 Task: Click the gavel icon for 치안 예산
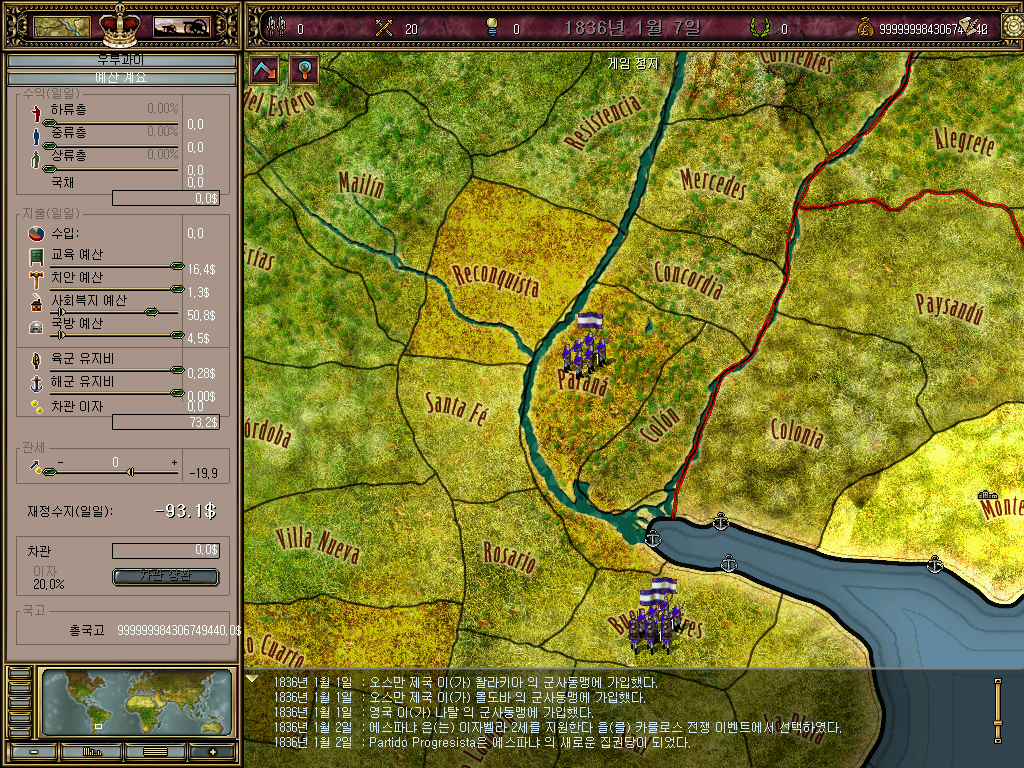point(37,280)
